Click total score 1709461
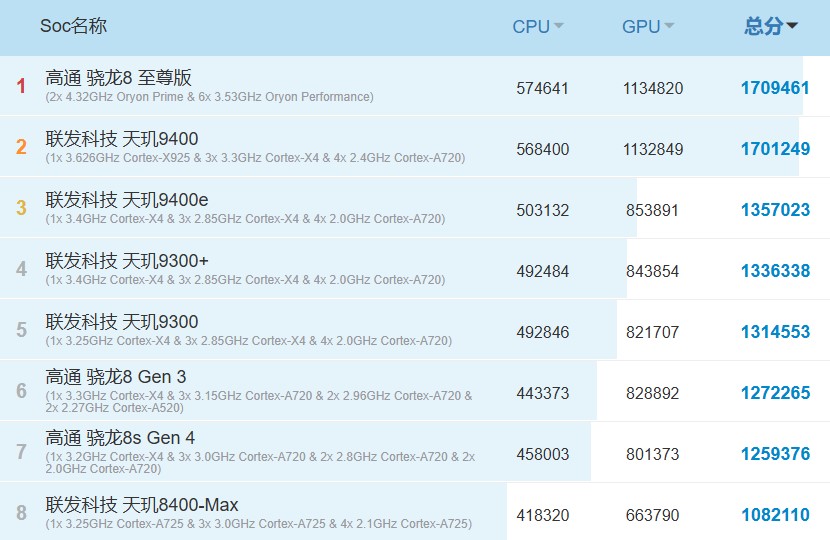Viewport: 830px width, 540px height. tap(775, 88)
